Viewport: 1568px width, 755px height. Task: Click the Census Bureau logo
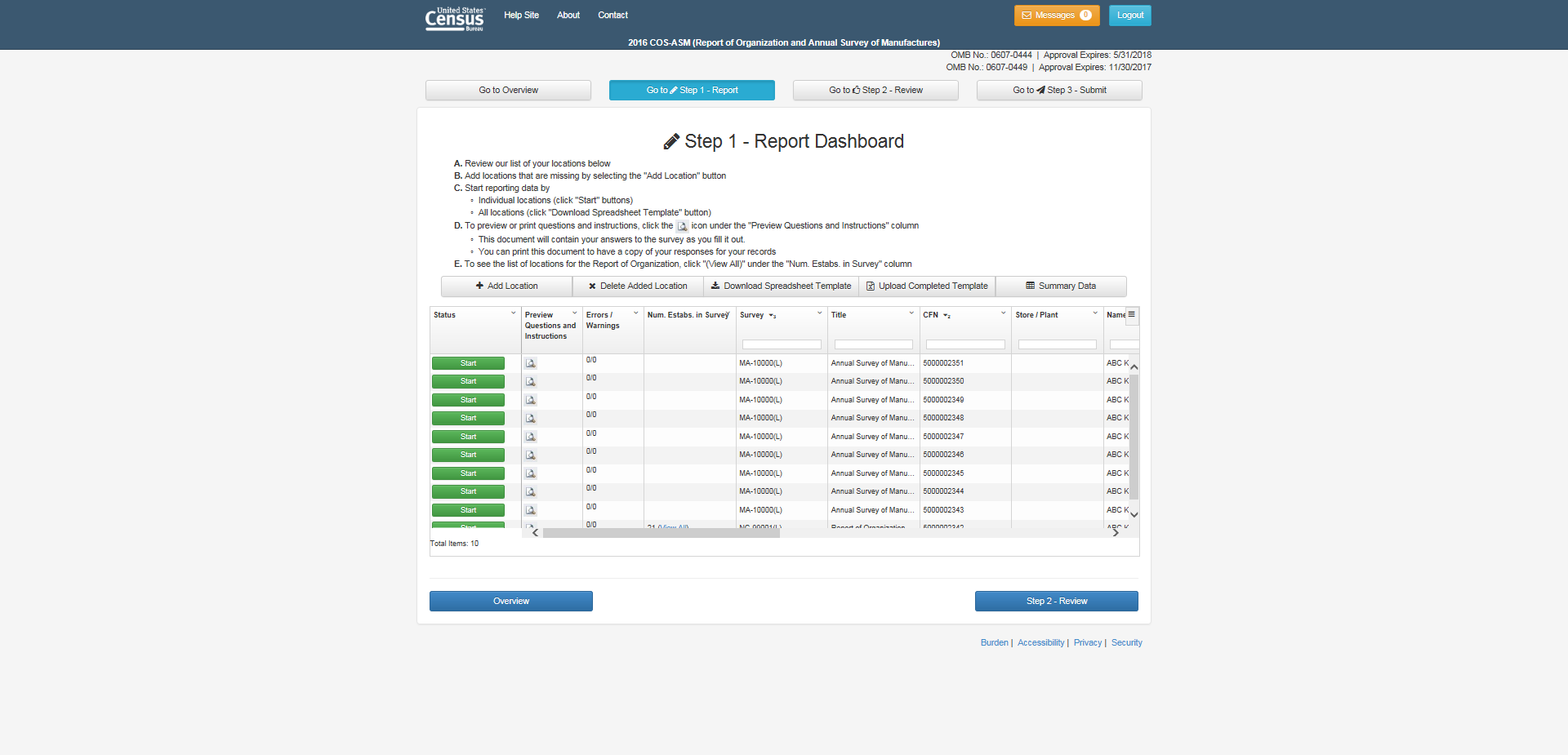pos(455,18)
